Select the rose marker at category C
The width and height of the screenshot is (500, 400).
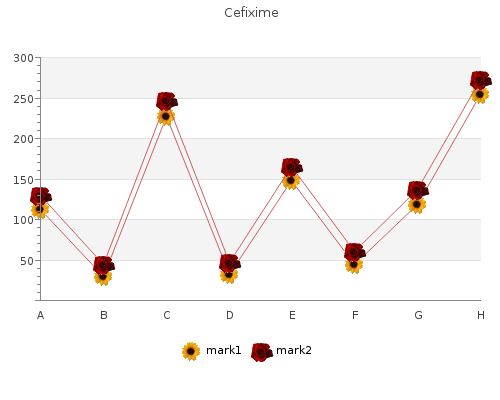167,101
